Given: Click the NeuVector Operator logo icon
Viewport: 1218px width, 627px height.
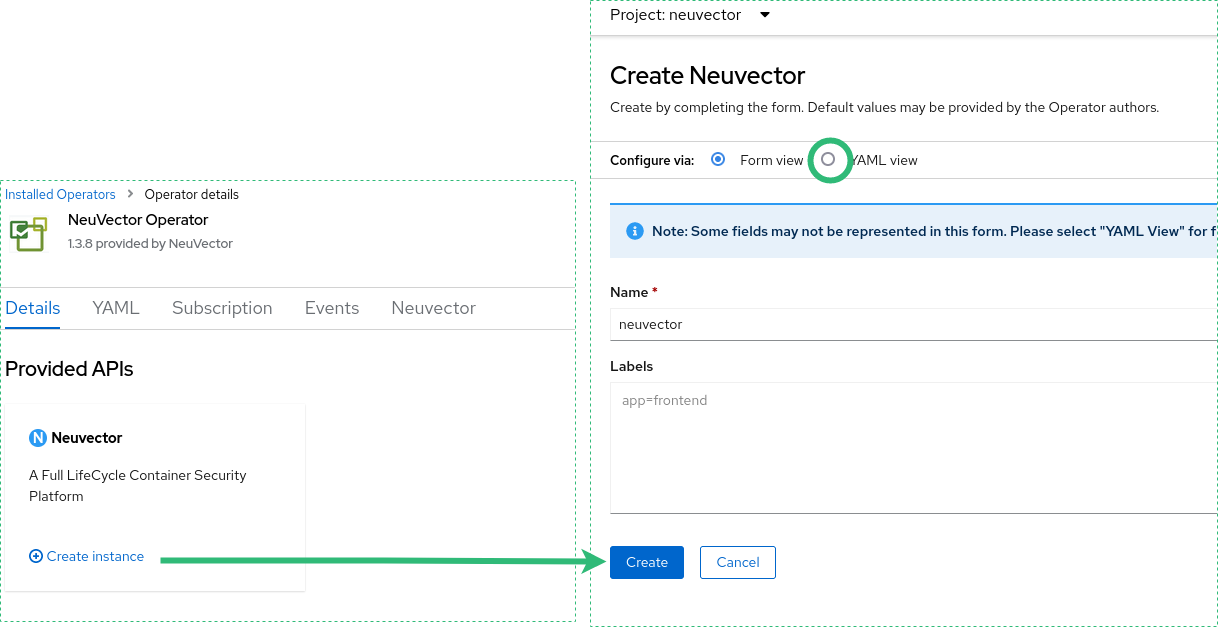Looking at the screenshot, I should tap(28, 232).
